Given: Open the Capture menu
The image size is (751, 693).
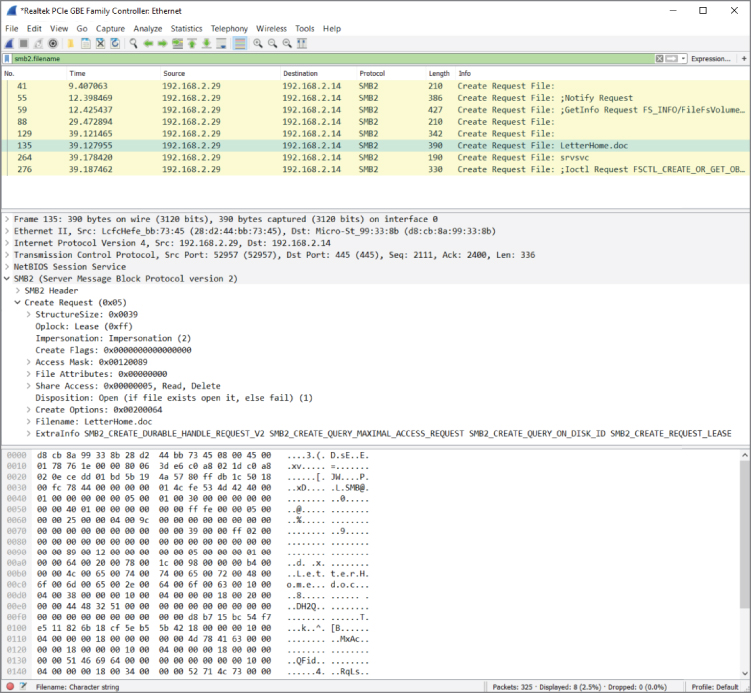Looking at the screenshot, I should [110, 29].
